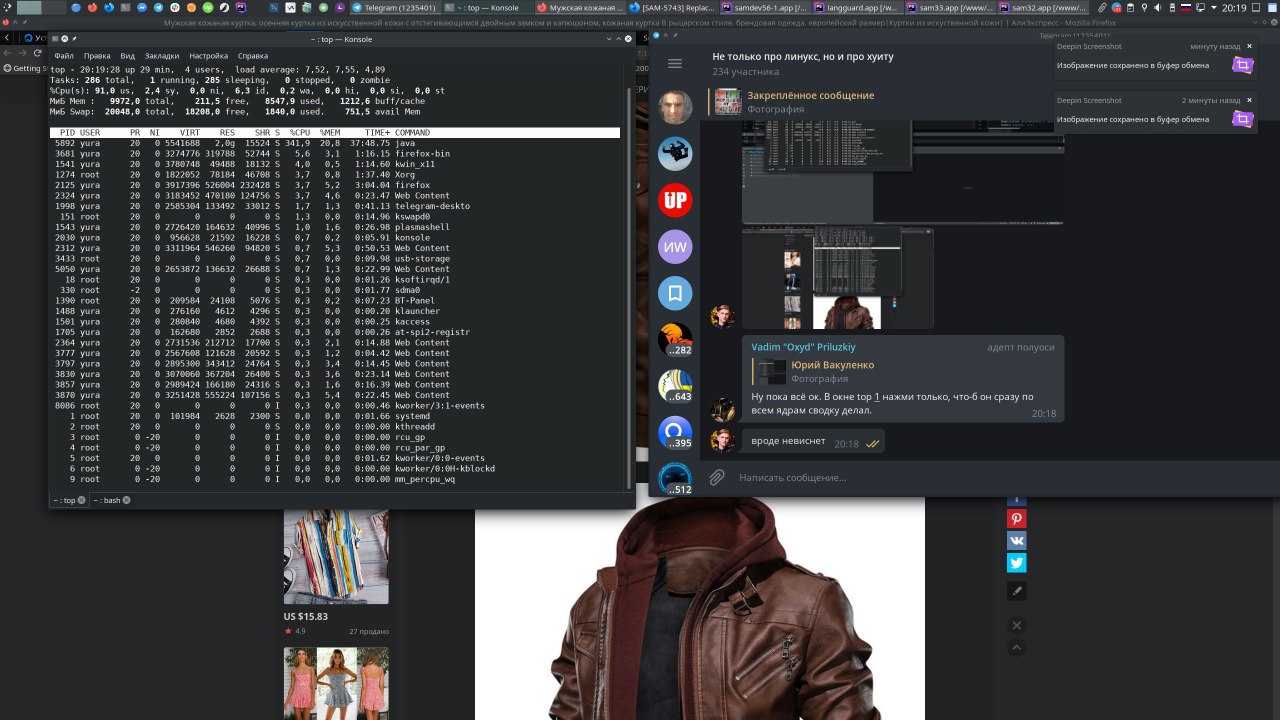Open the colorful shirts product thumbnail

tap(336, 557)
